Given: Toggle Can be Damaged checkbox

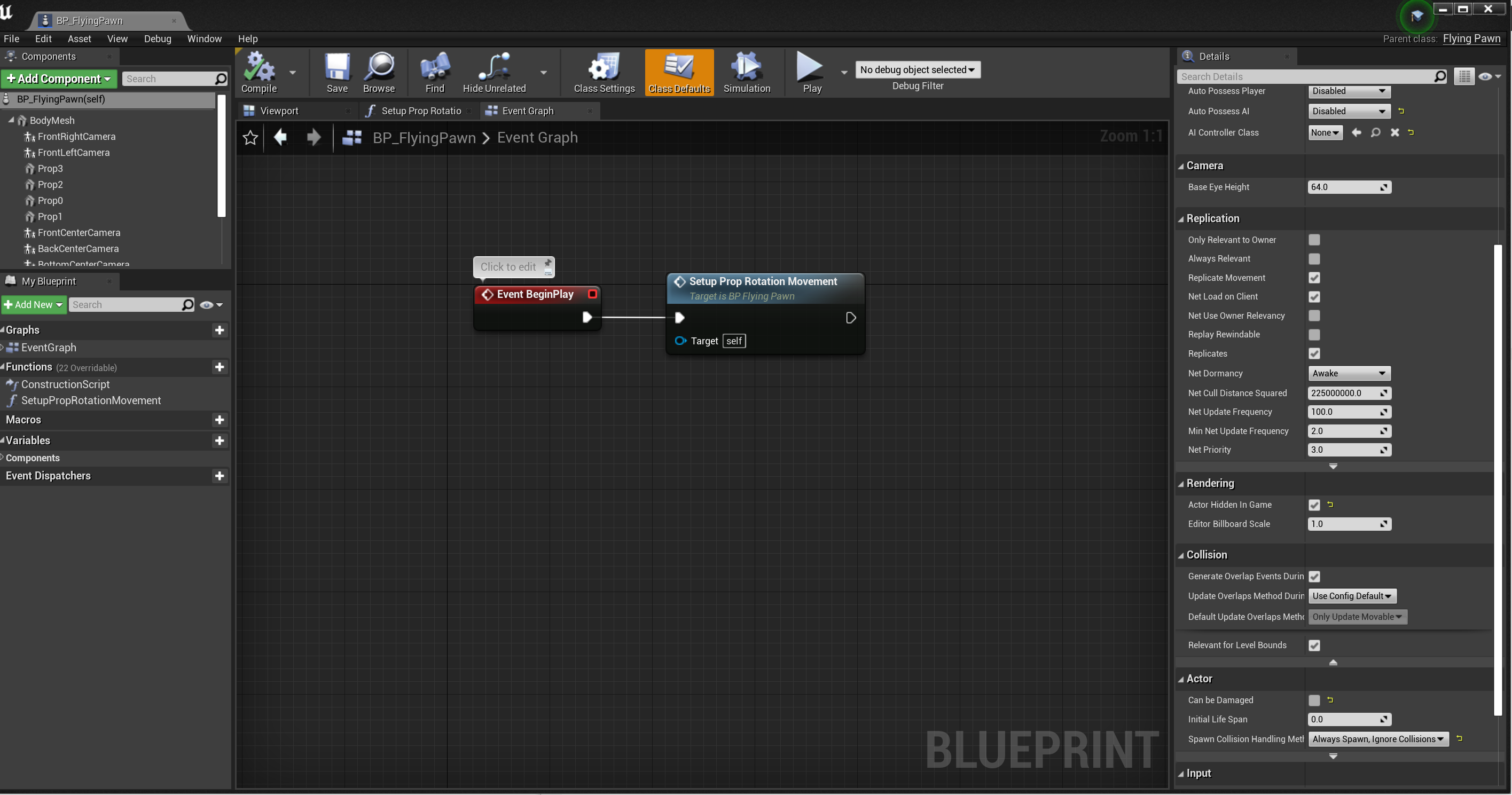Looking at the screenshot, I should tap(1314, 700).
